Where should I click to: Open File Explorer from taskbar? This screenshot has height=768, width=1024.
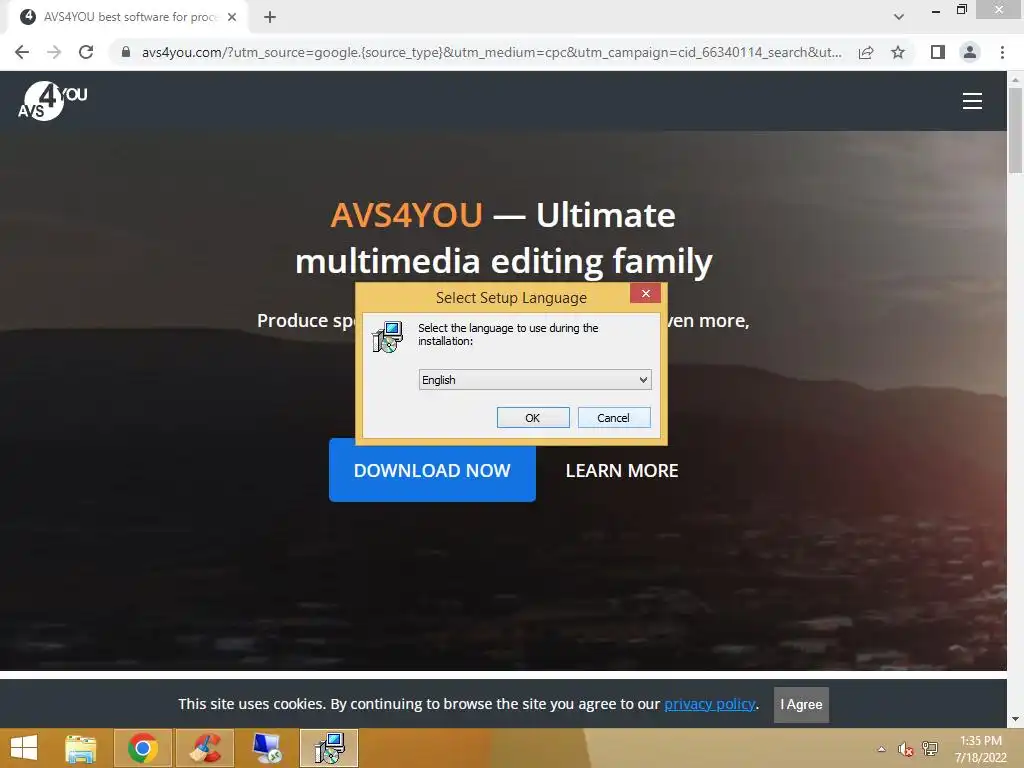[81, 748]
